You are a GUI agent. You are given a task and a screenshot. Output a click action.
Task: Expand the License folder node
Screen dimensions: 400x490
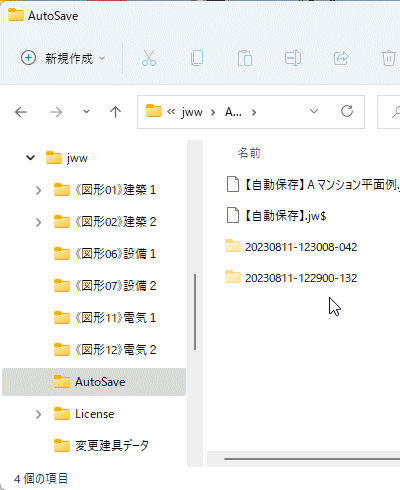39,414
